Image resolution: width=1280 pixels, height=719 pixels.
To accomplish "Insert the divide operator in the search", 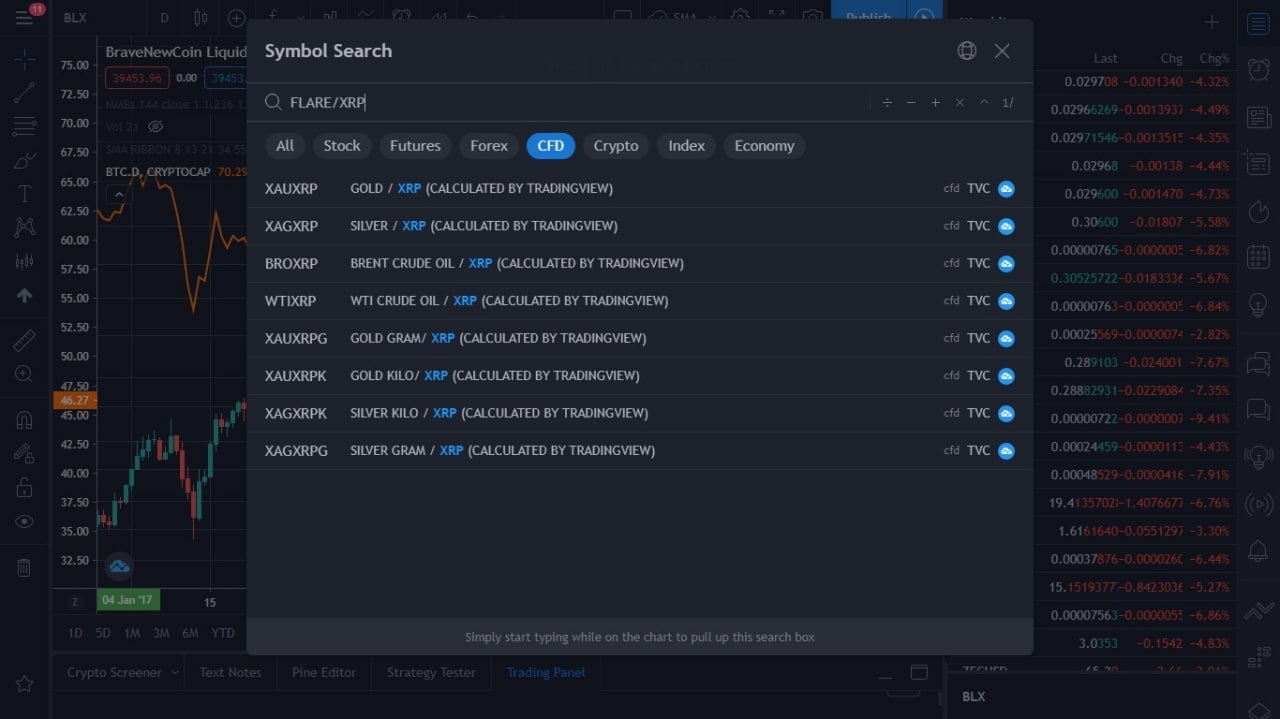I will coord(887,102).
